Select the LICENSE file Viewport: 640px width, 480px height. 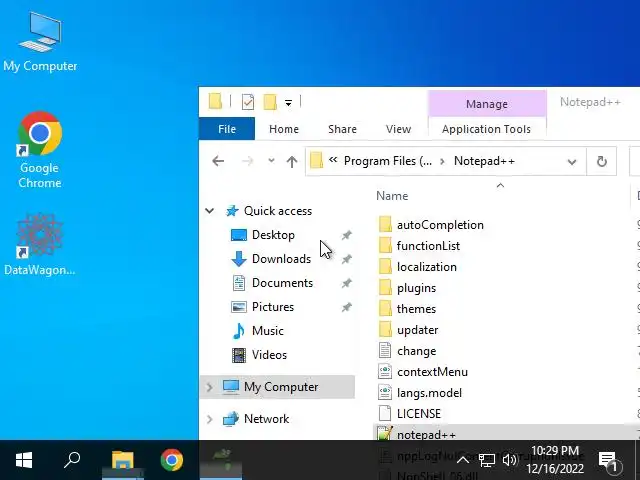pos(419,414)
